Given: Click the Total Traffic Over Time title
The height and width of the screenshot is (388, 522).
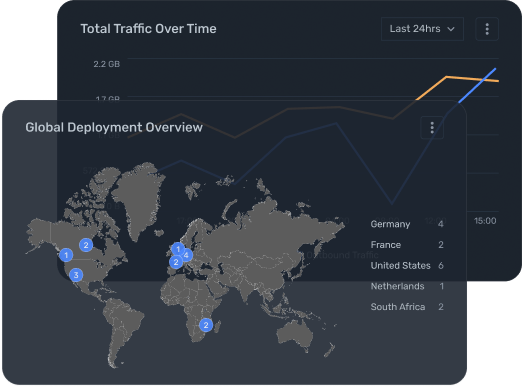Looking at the screenshot, I should point(148,29).
